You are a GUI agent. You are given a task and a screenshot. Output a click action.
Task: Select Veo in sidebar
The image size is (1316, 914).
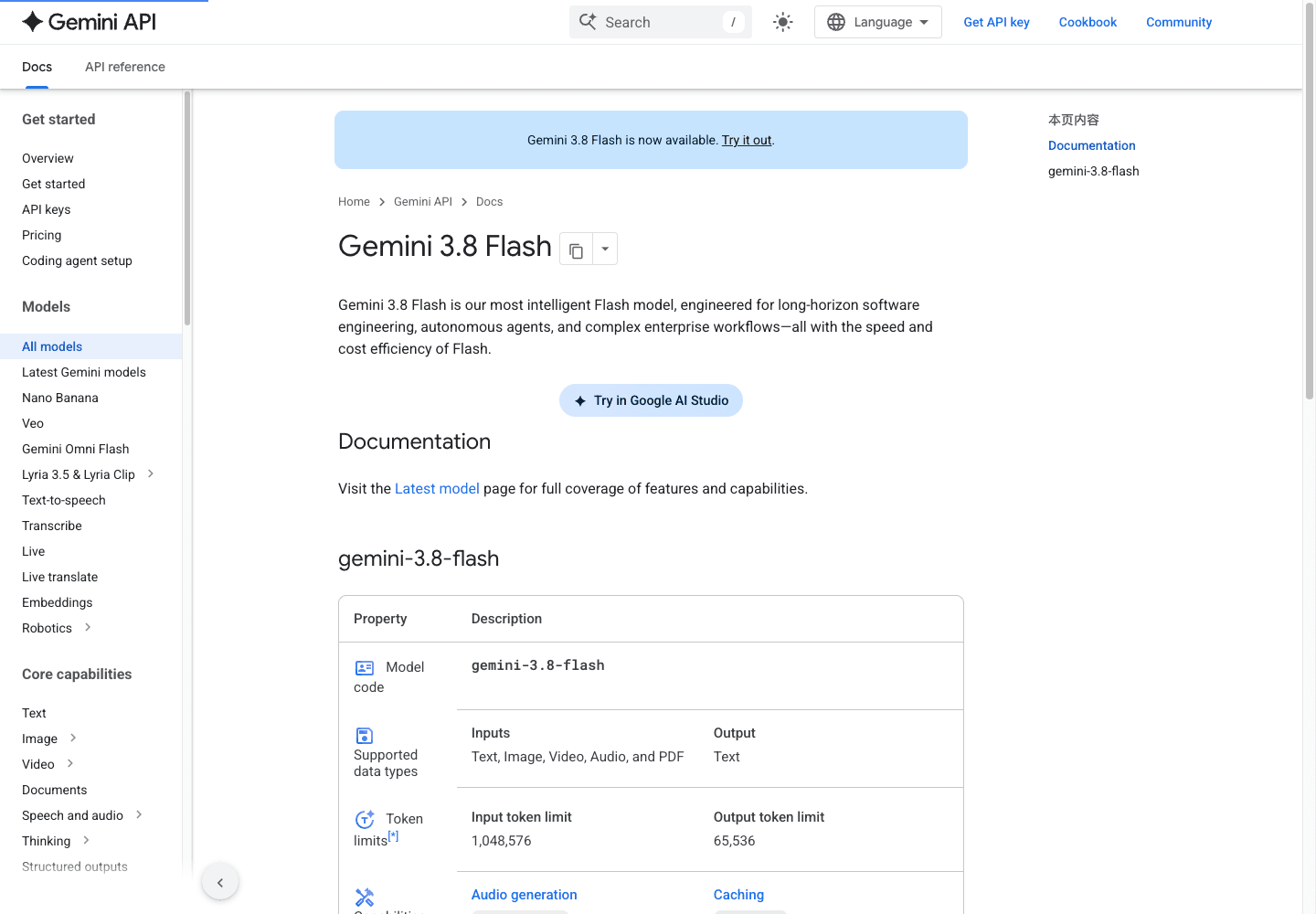[33, 423]
